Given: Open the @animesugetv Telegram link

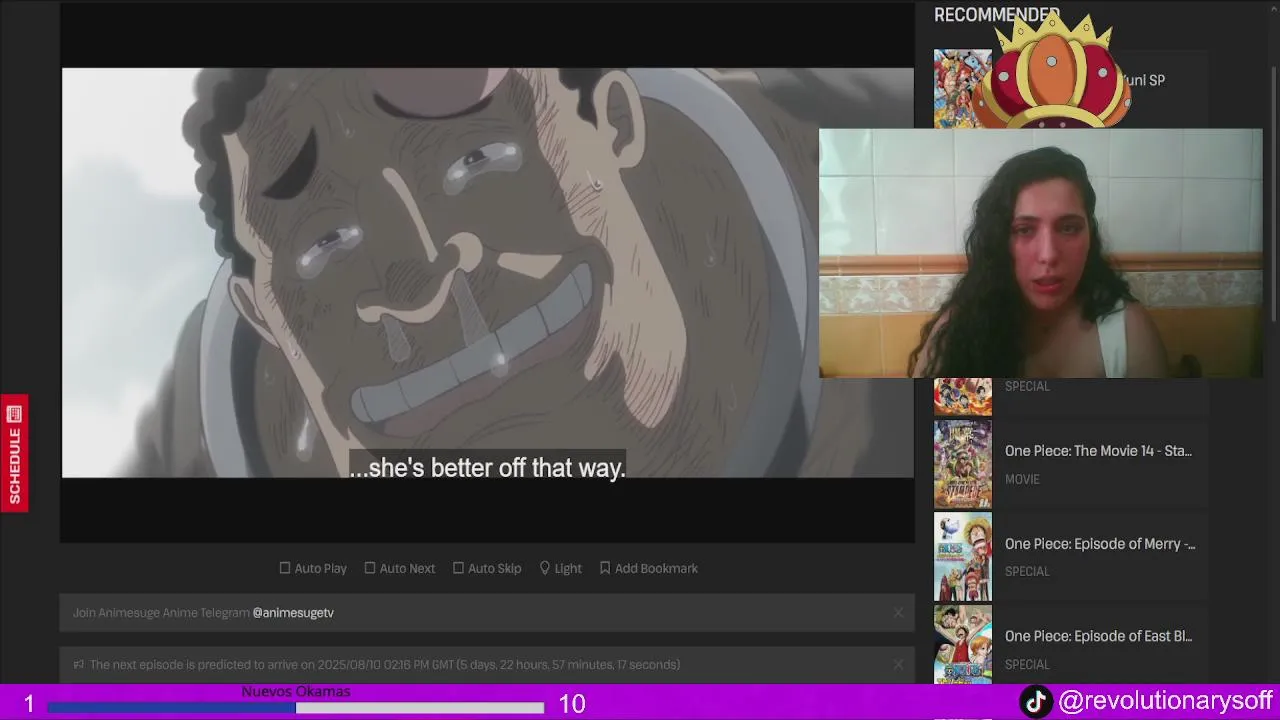Looking at the screenshot, I should [293, 613].
